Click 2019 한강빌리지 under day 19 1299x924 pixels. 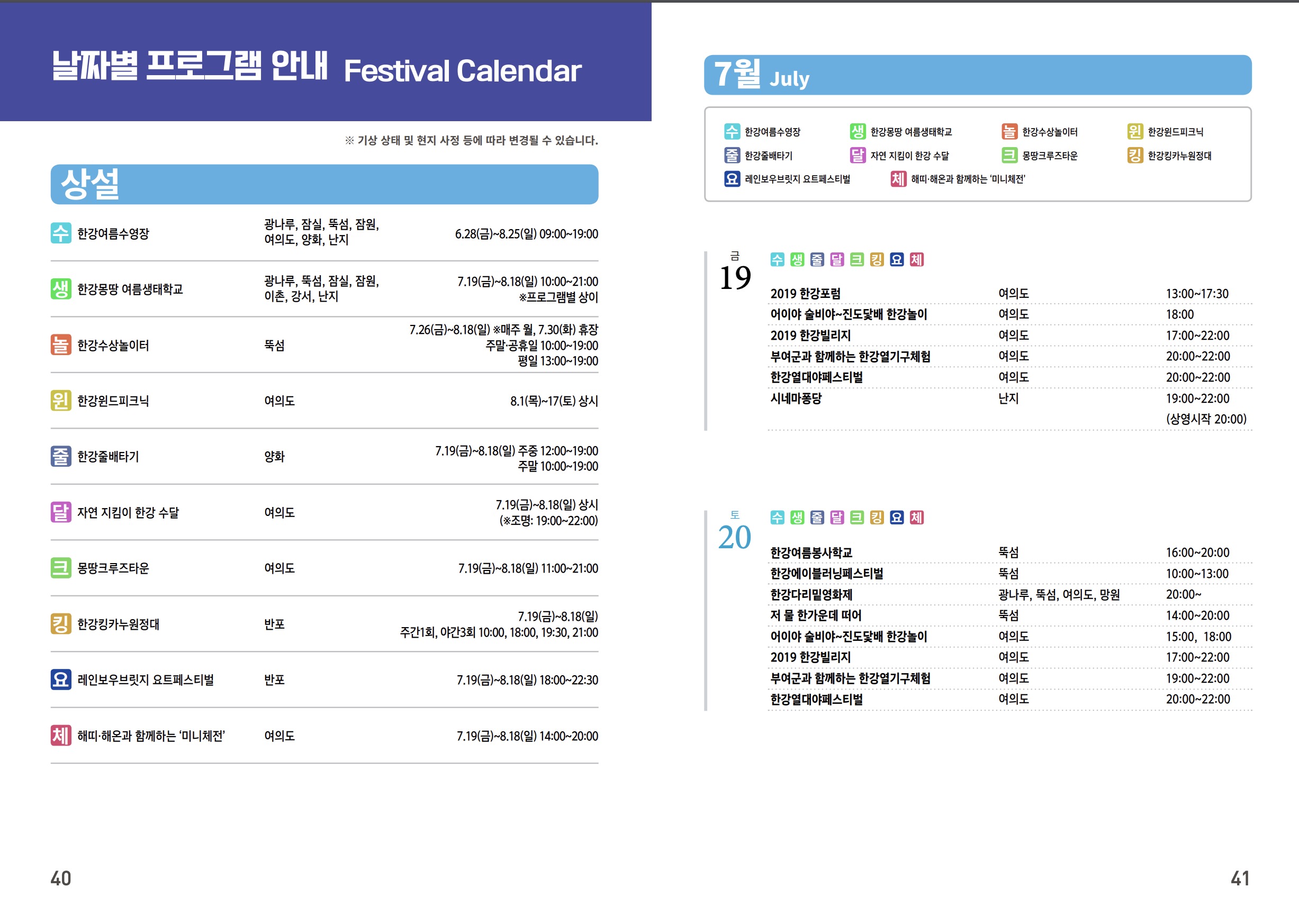(x=810, y=335)
